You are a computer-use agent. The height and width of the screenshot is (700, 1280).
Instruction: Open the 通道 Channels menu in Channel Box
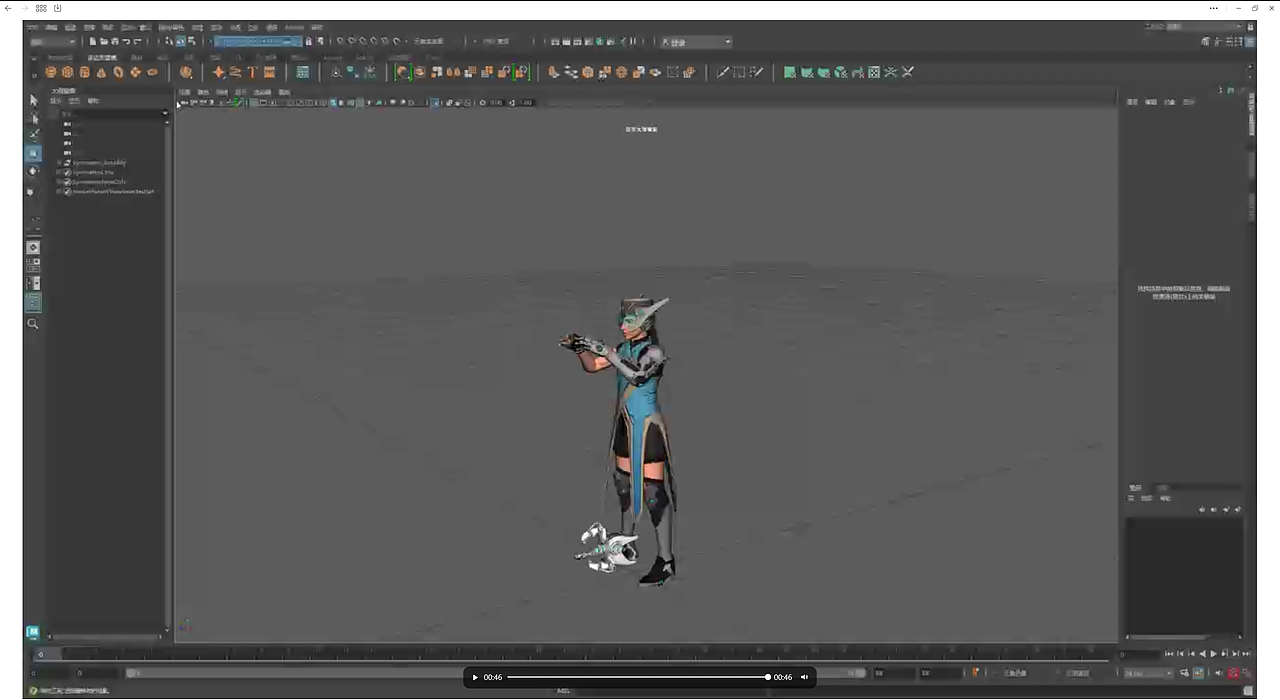[1133, 102]
